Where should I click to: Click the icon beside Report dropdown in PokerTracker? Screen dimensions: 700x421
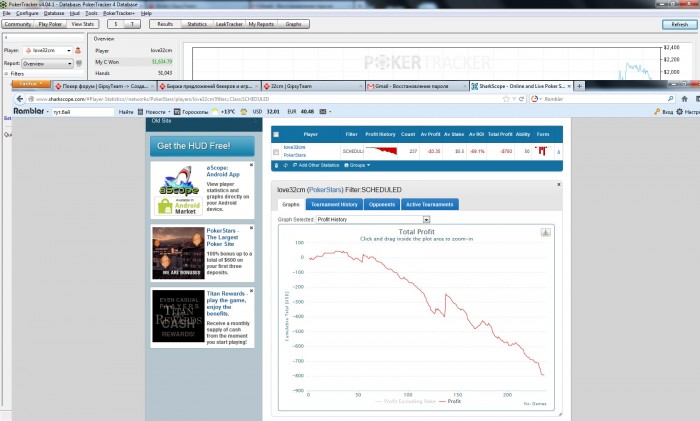pos(79,63)
